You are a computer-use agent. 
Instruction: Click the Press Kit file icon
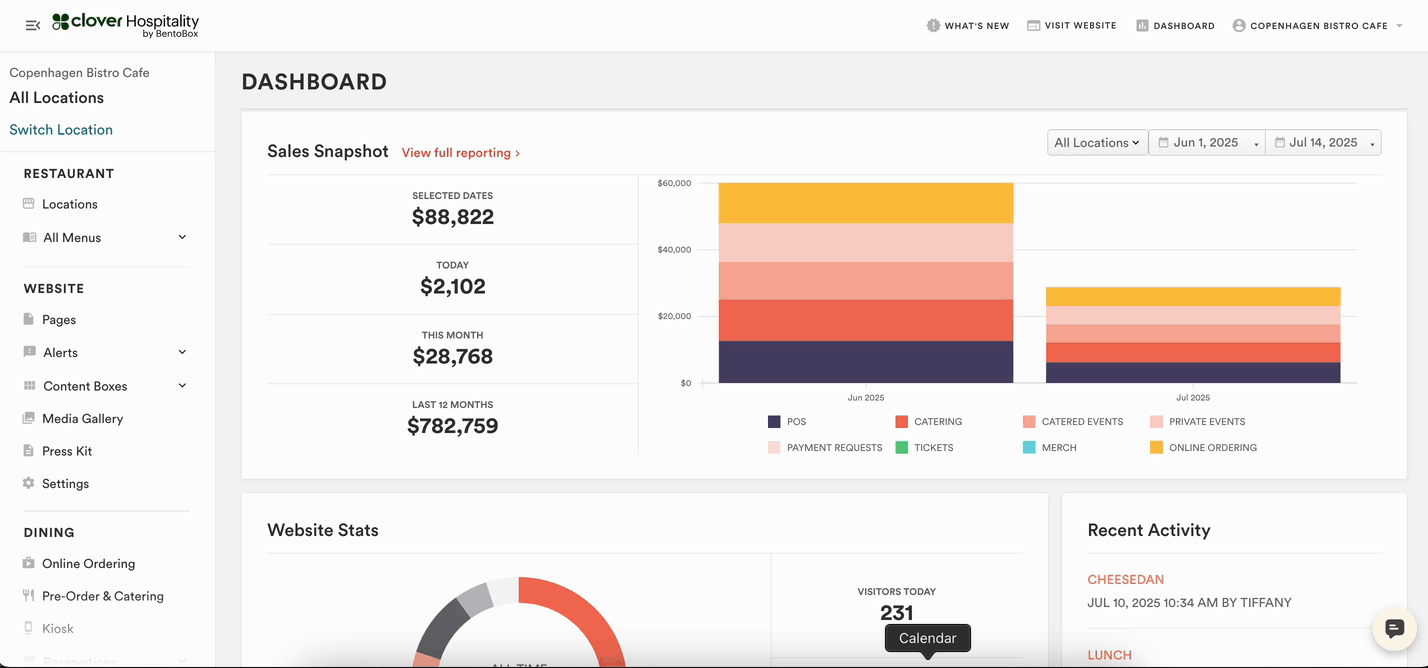[28, 451]
